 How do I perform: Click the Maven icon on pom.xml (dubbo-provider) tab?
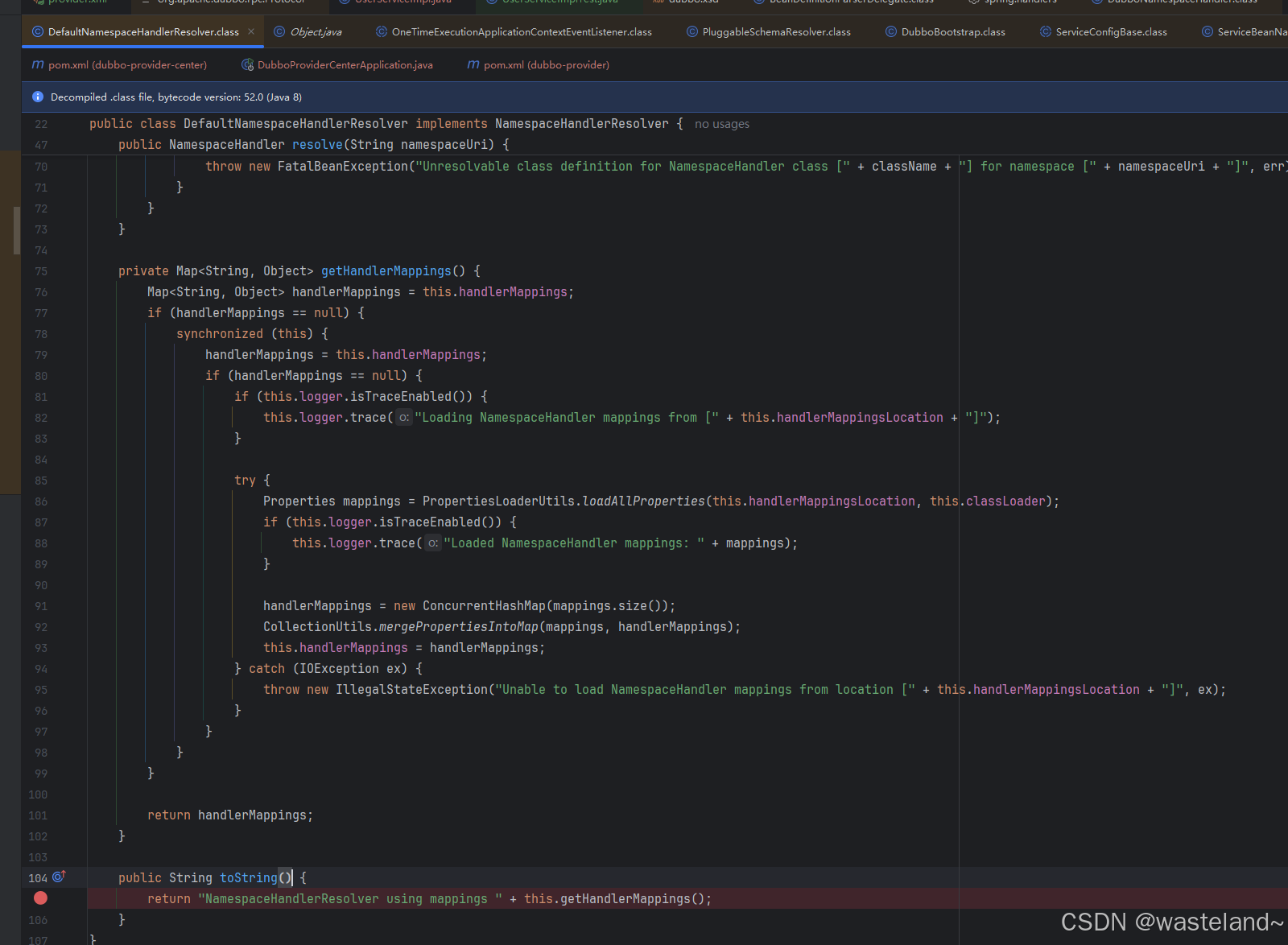473,64
